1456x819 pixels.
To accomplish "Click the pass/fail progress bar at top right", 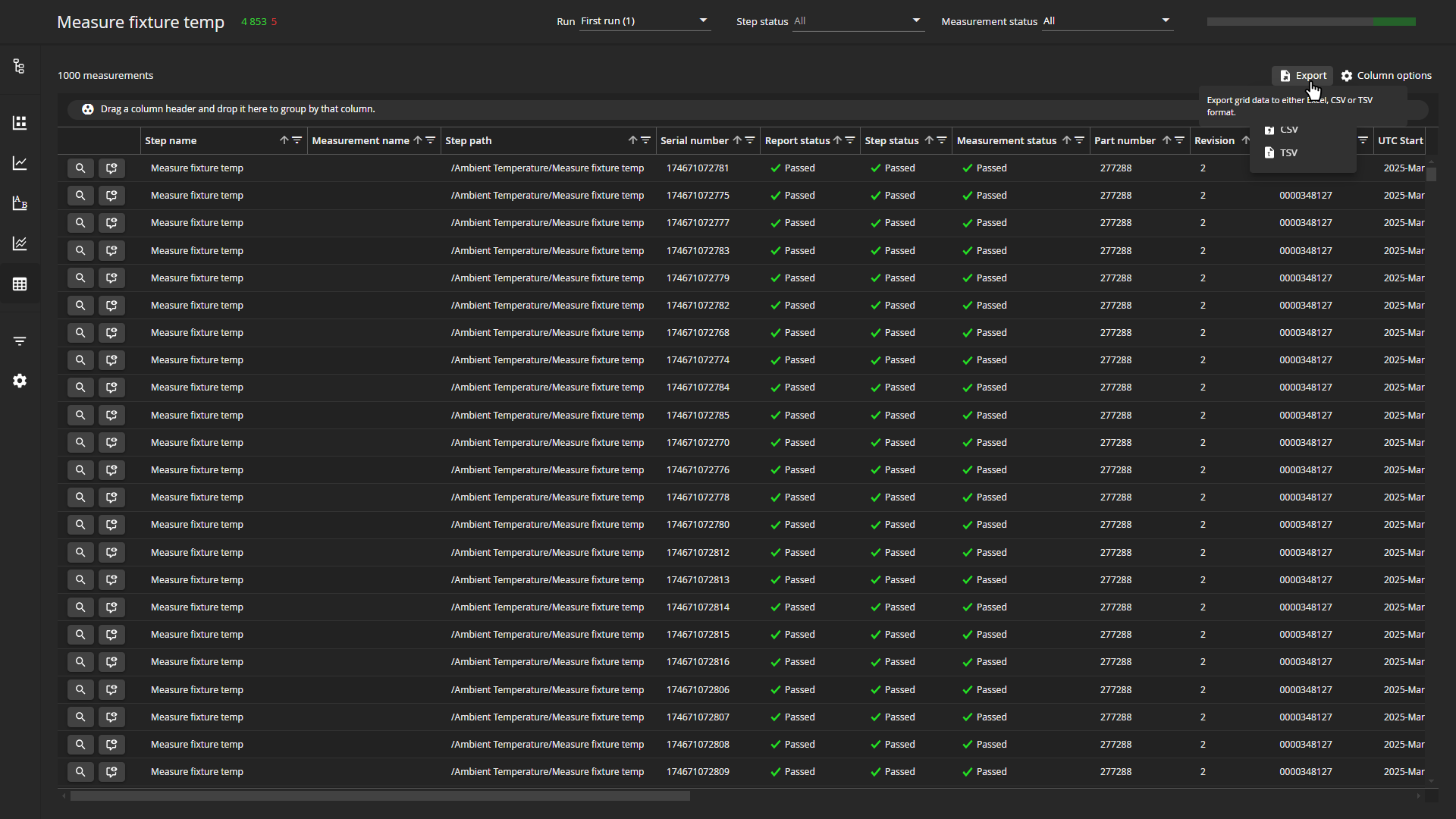I will pos(1311,22).
